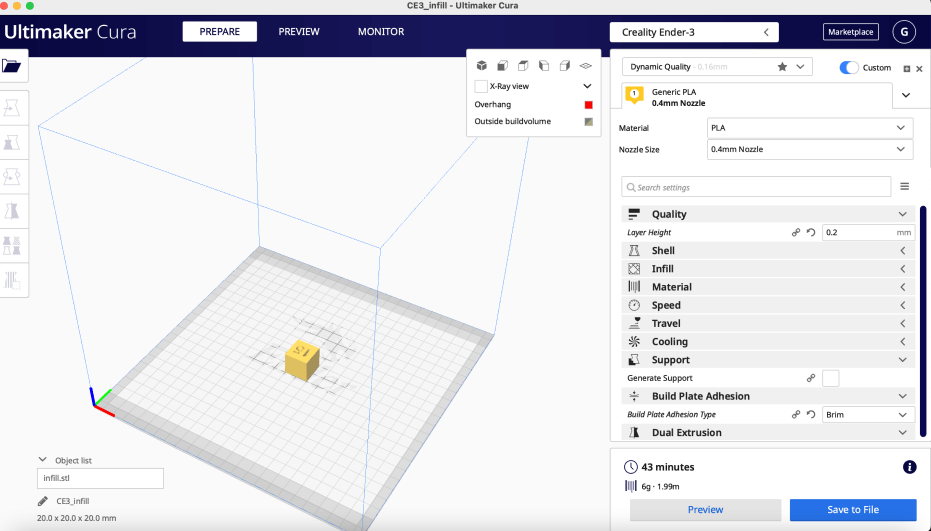931x531 pixels.
Task: Reset Build Plate Adhesion Type with revert arrow
Action: (811, 415)
